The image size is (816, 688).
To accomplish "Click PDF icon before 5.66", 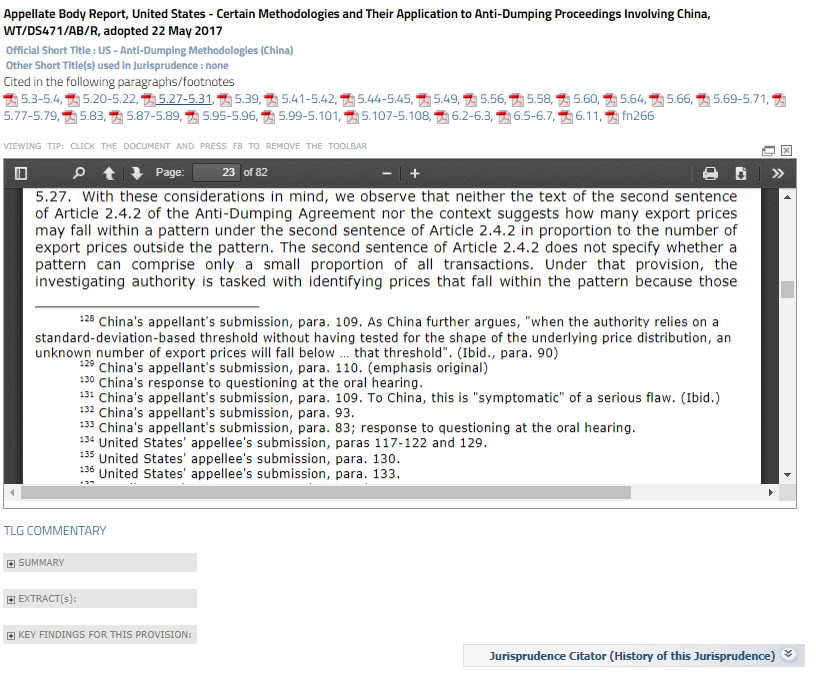I will pyautogui.click(x=656, y=99).
